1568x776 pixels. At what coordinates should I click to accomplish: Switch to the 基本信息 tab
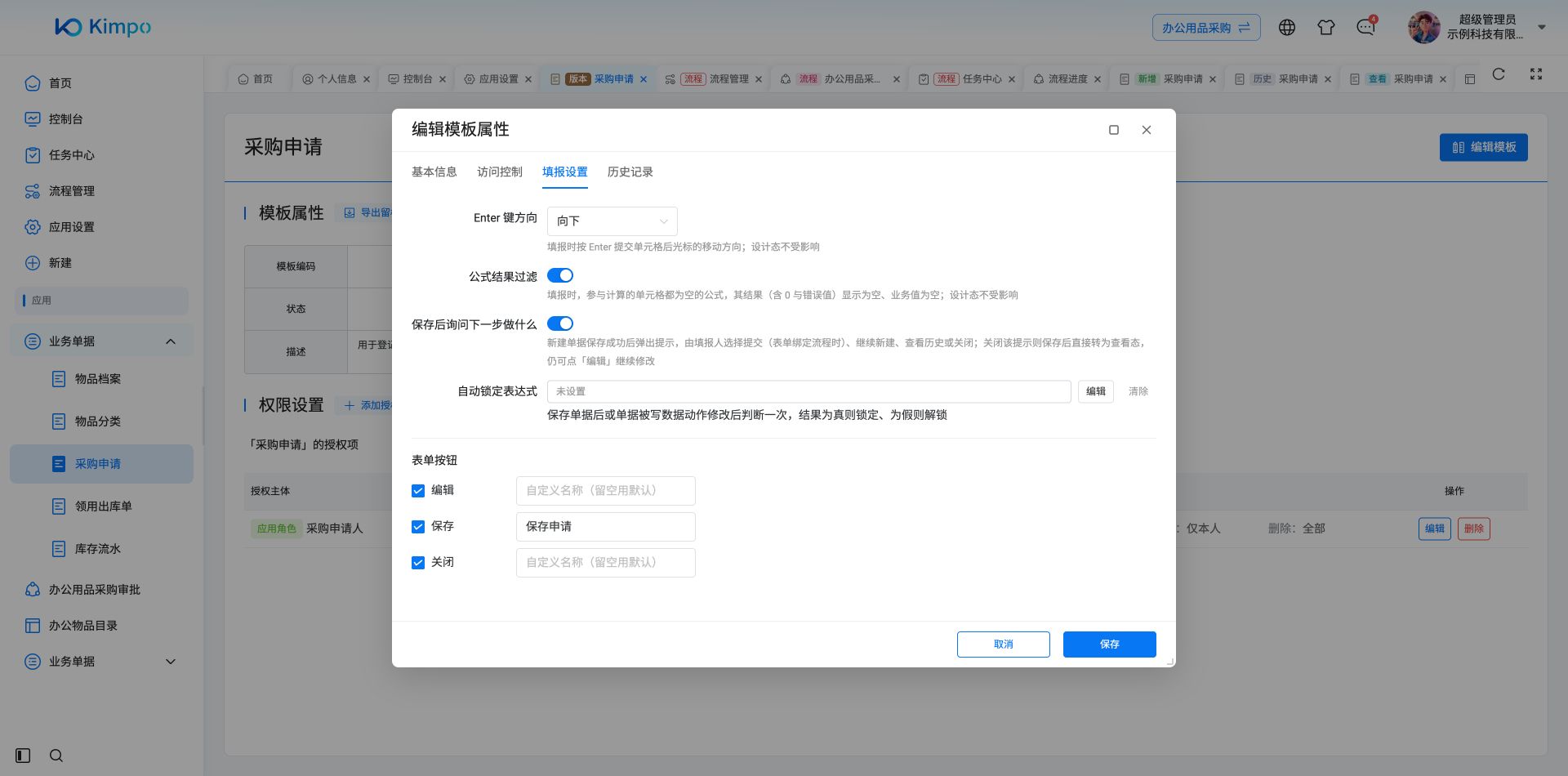click(434, 172)
